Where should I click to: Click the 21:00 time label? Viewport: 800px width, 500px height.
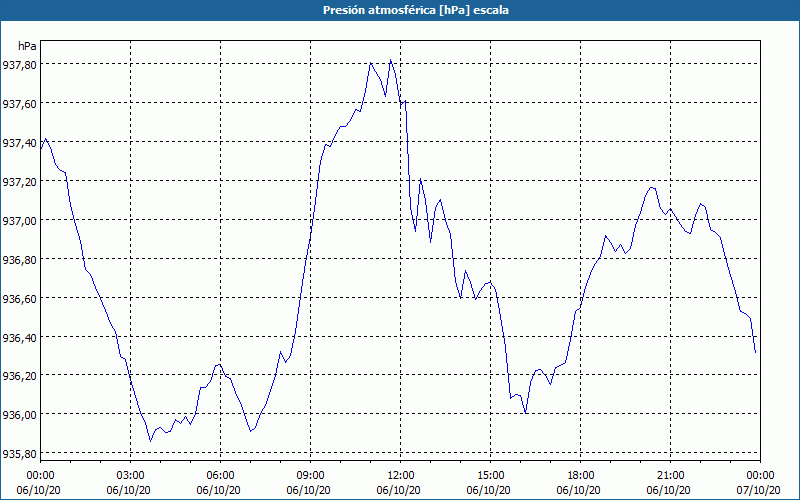coord(670,476)
